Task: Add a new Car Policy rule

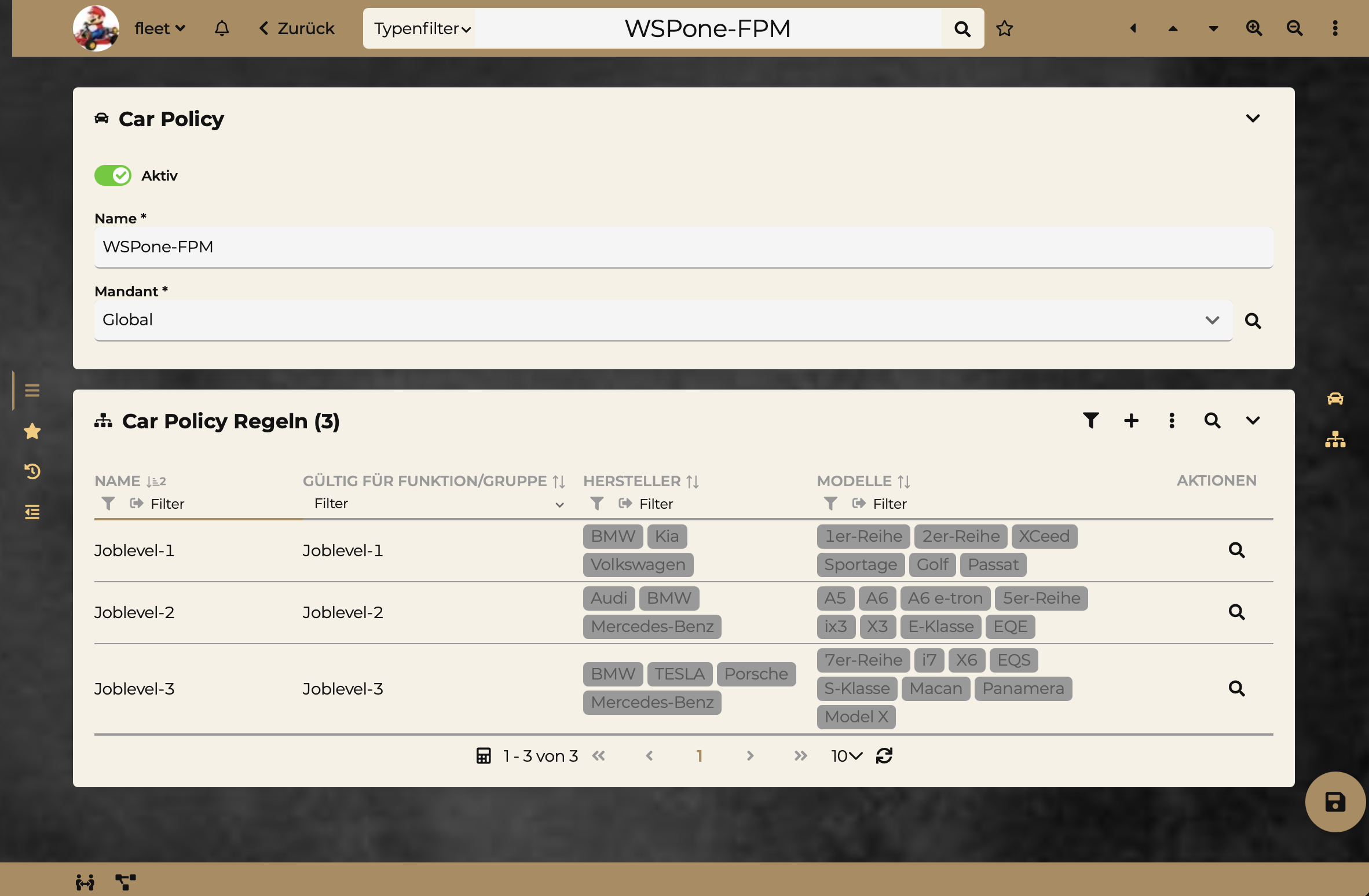Action: point(1131,421)
